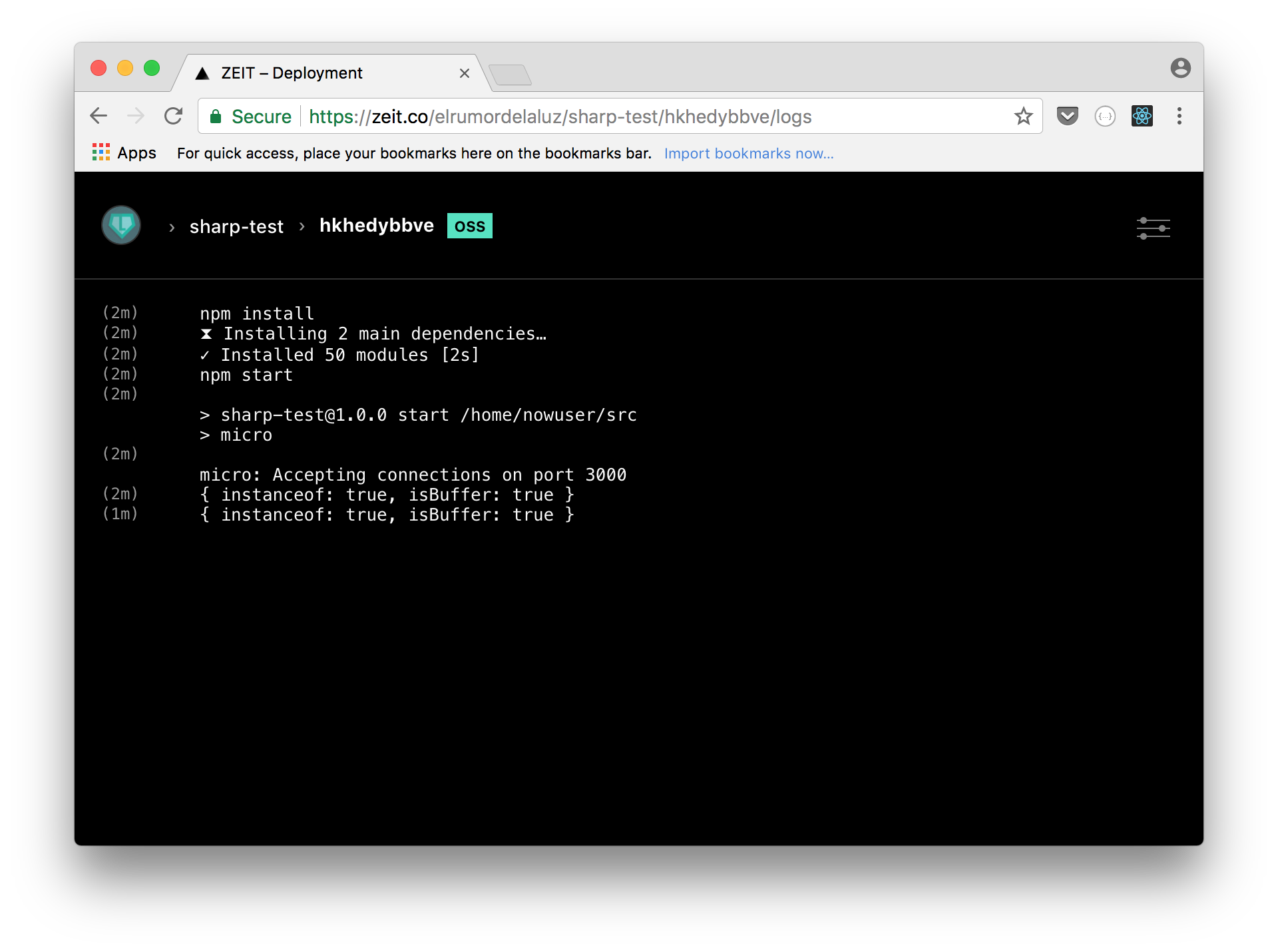The height and width of the screenshot is (952, 1278).
Task: Expand the breadcrumb chevron after the avatar
Action: coord(172,227)
